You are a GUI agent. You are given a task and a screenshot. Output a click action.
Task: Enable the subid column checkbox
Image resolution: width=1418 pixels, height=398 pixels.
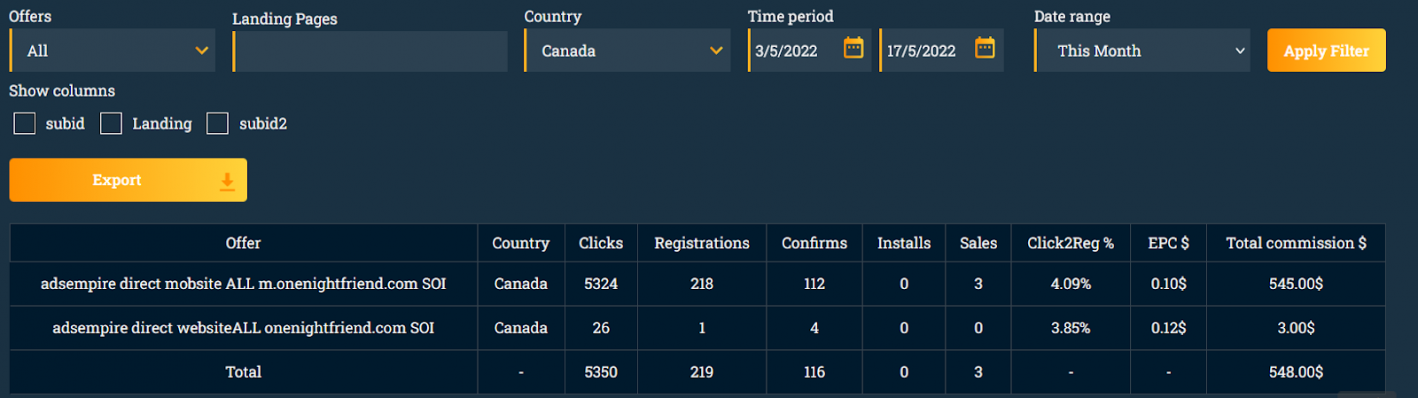[x=25, y=123]
